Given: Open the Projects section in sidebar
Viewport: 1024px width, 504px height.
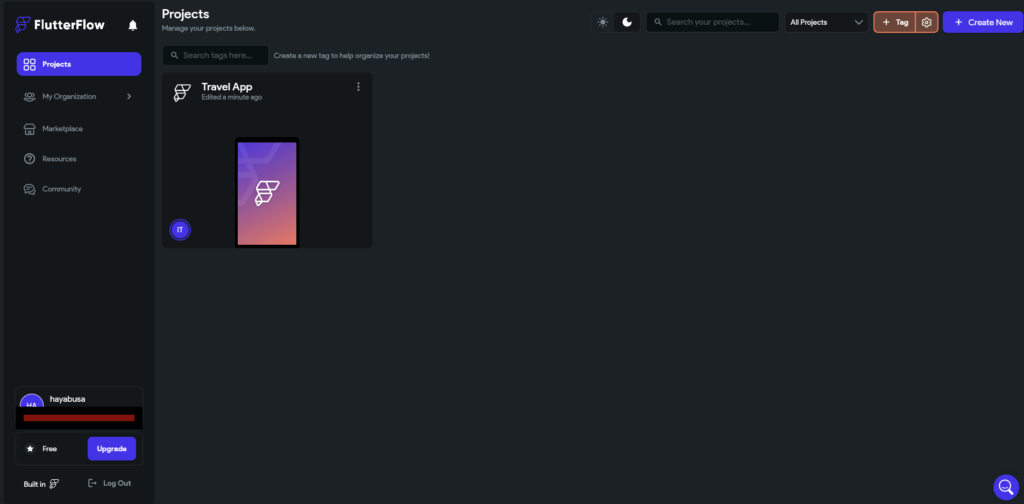Looking at the screenshot, I should [79, 64].
